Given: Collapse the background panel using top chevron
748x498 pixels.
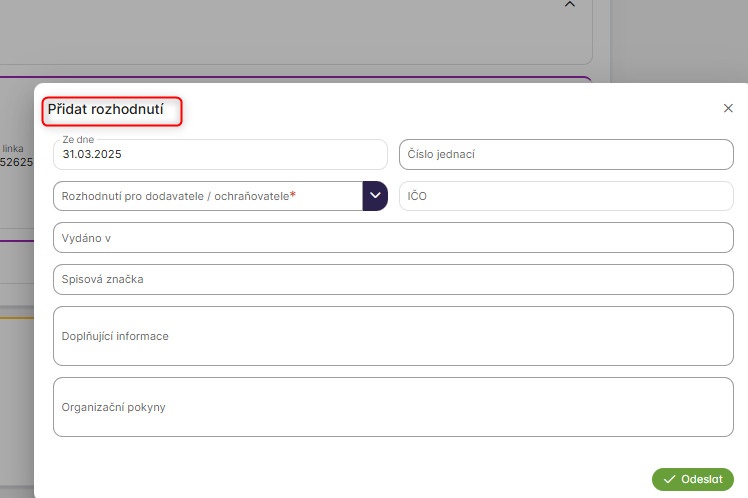Looking at the screenshot, I should [x=570, y=5].
